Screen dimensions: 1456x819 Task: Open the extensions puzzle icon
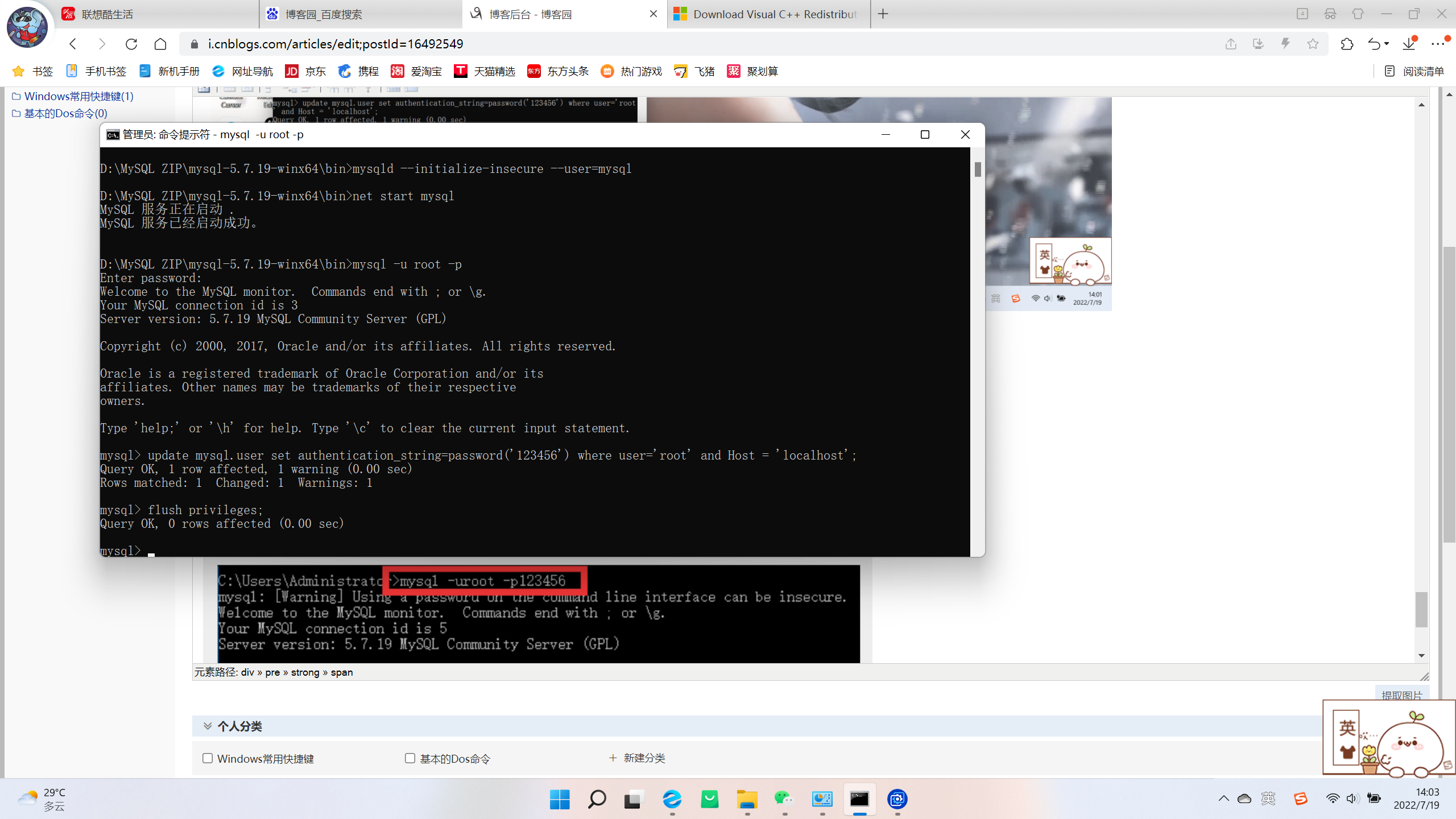(1347, 44)
